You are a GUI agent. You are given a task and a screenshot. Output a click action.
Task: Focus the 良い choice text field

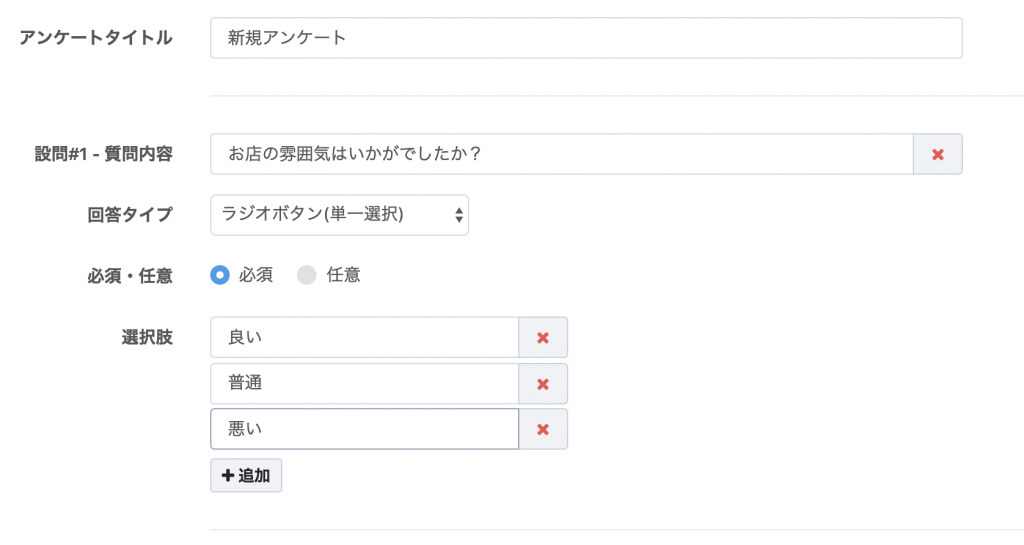click(364, 337)
